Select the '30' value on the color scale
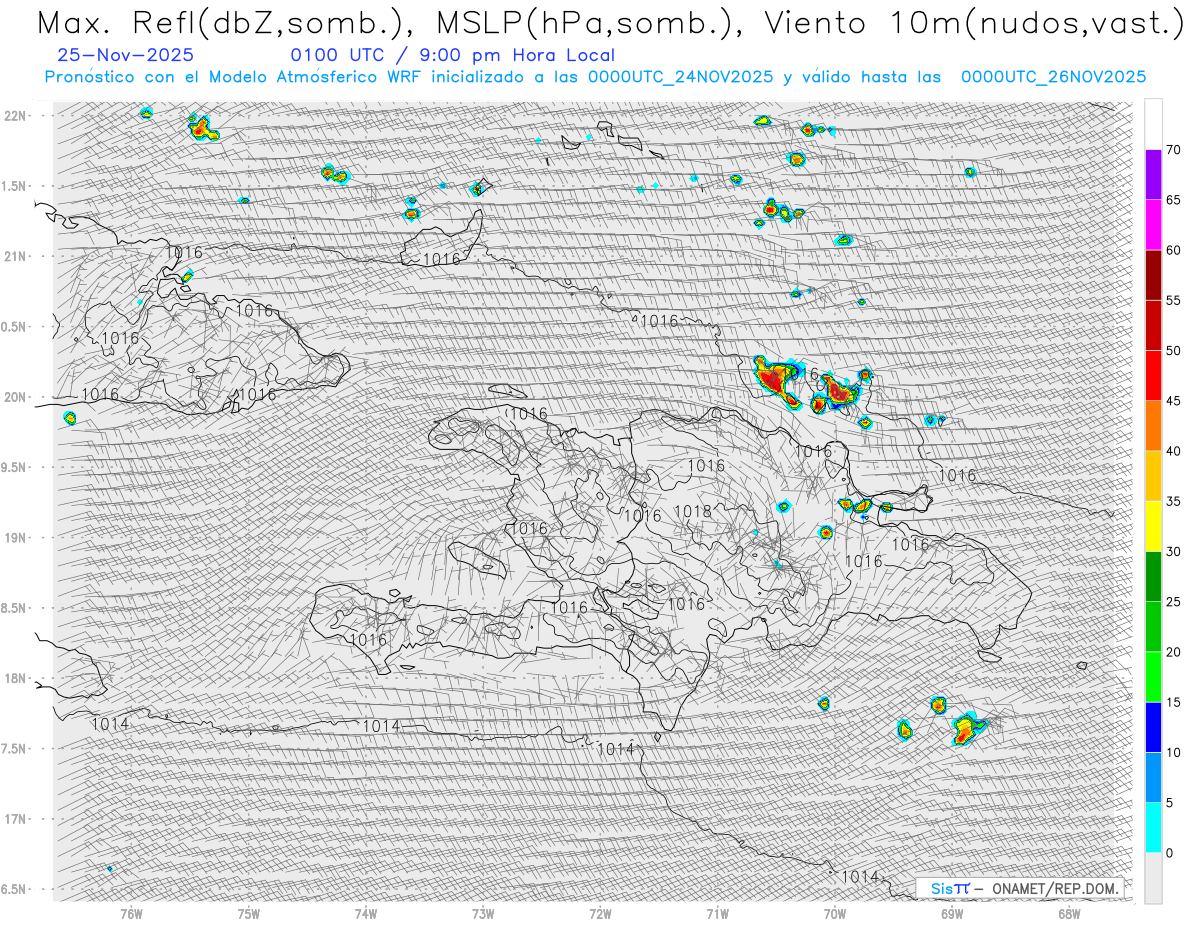The height and width of the screenshot is (927, 1200). click(x=1173, y=551)
